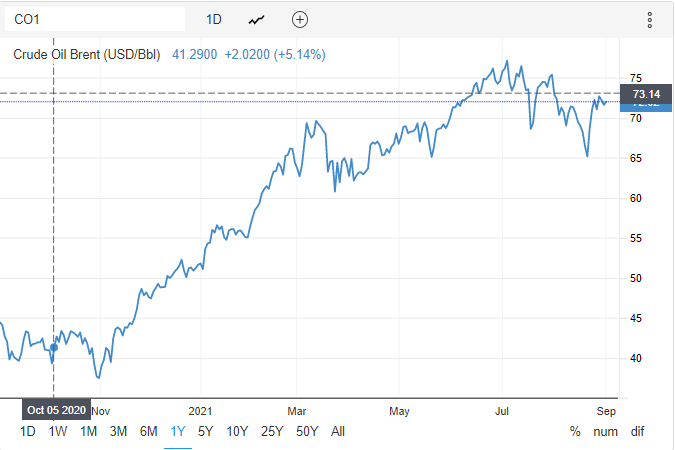Open the three-dot options menu
675x450 pixels.
(x=649, y=20)
